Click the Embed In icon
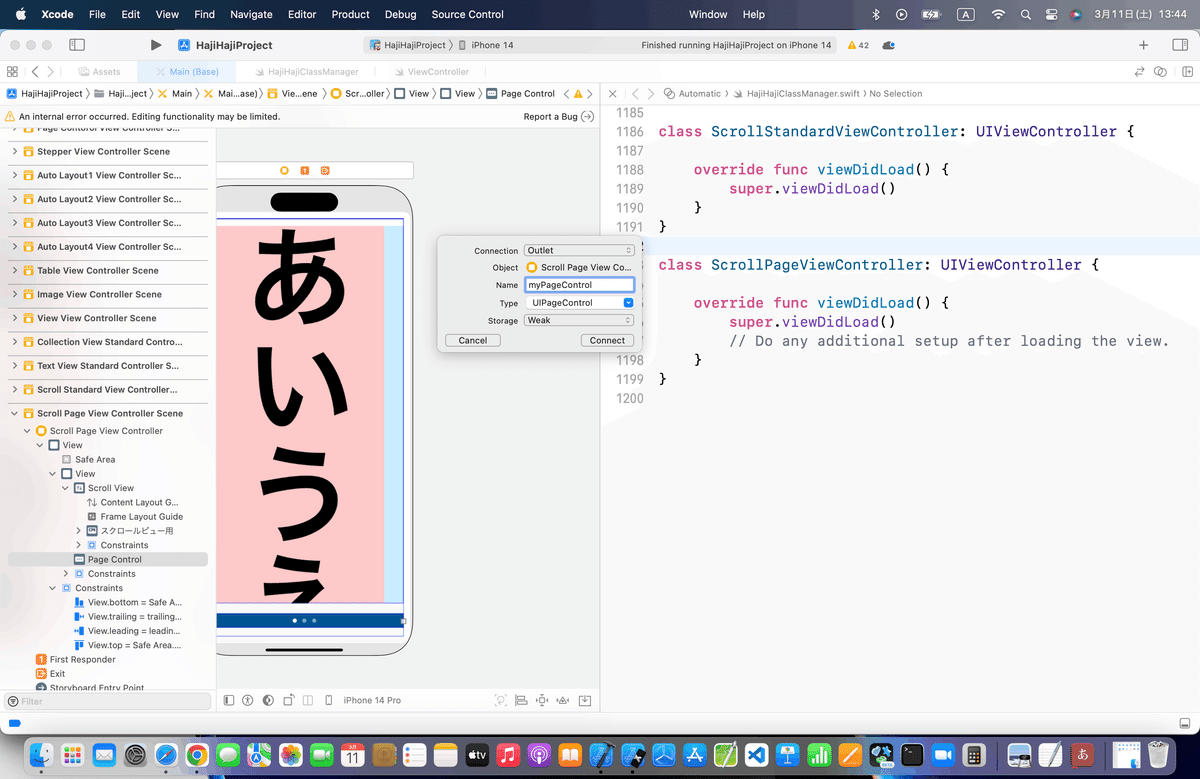The height and width of the screenshot is (779, 1200). click(585, 700)
